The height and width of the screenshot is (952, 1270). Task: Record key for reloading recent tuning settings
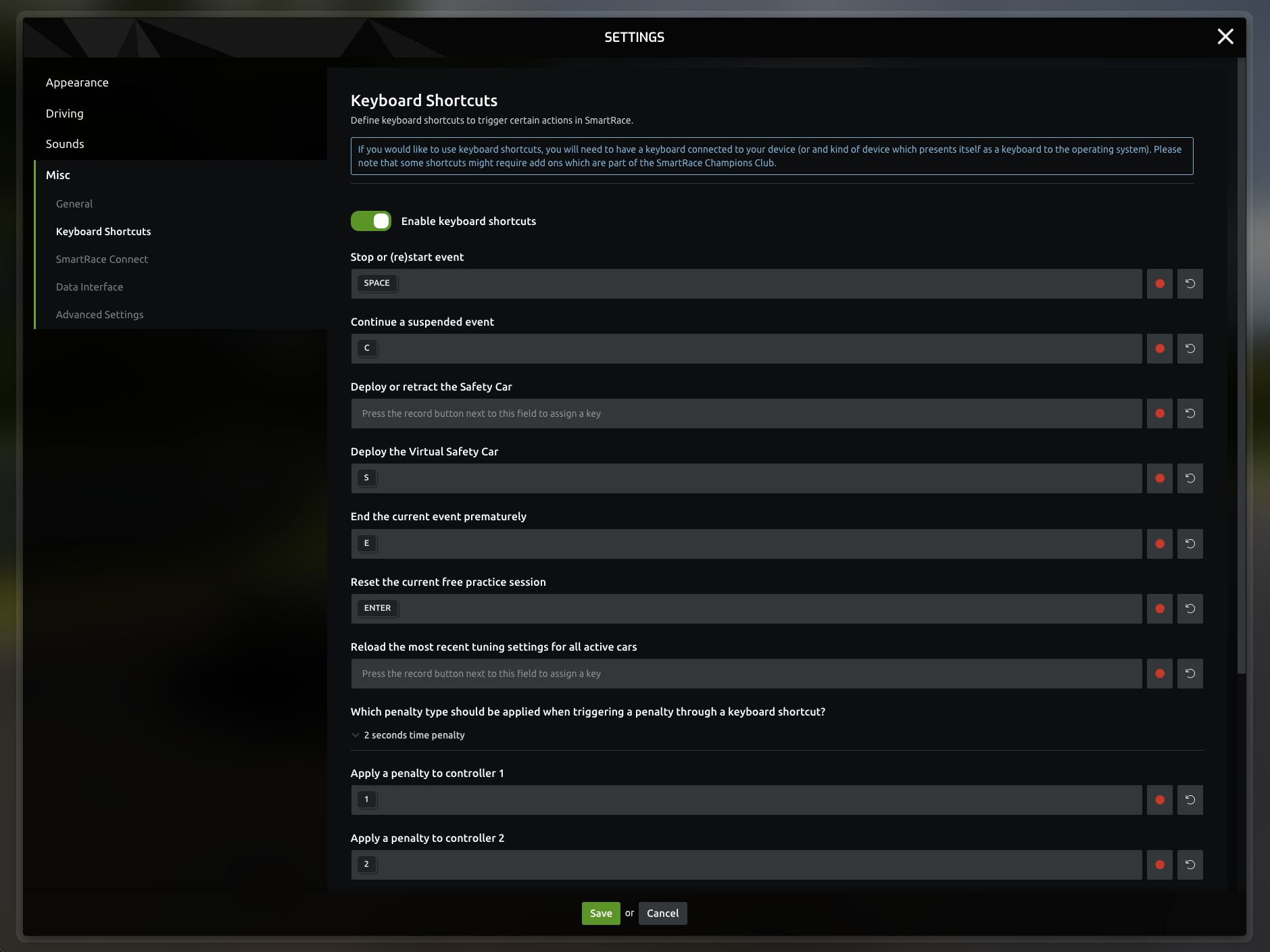click(x=1159, y=674)
